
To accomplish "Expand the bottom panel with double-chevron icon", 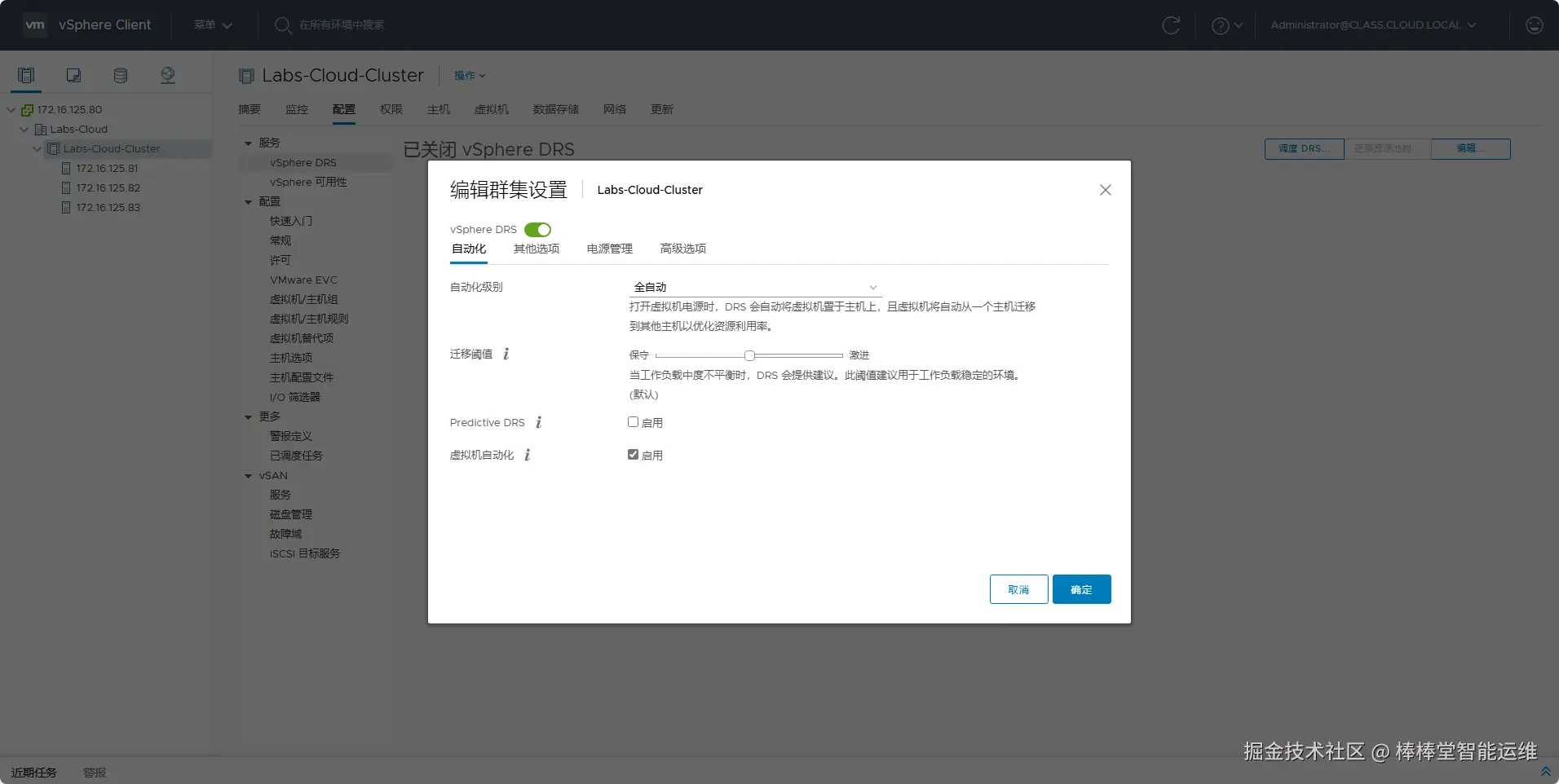I will click(1545, 771).
